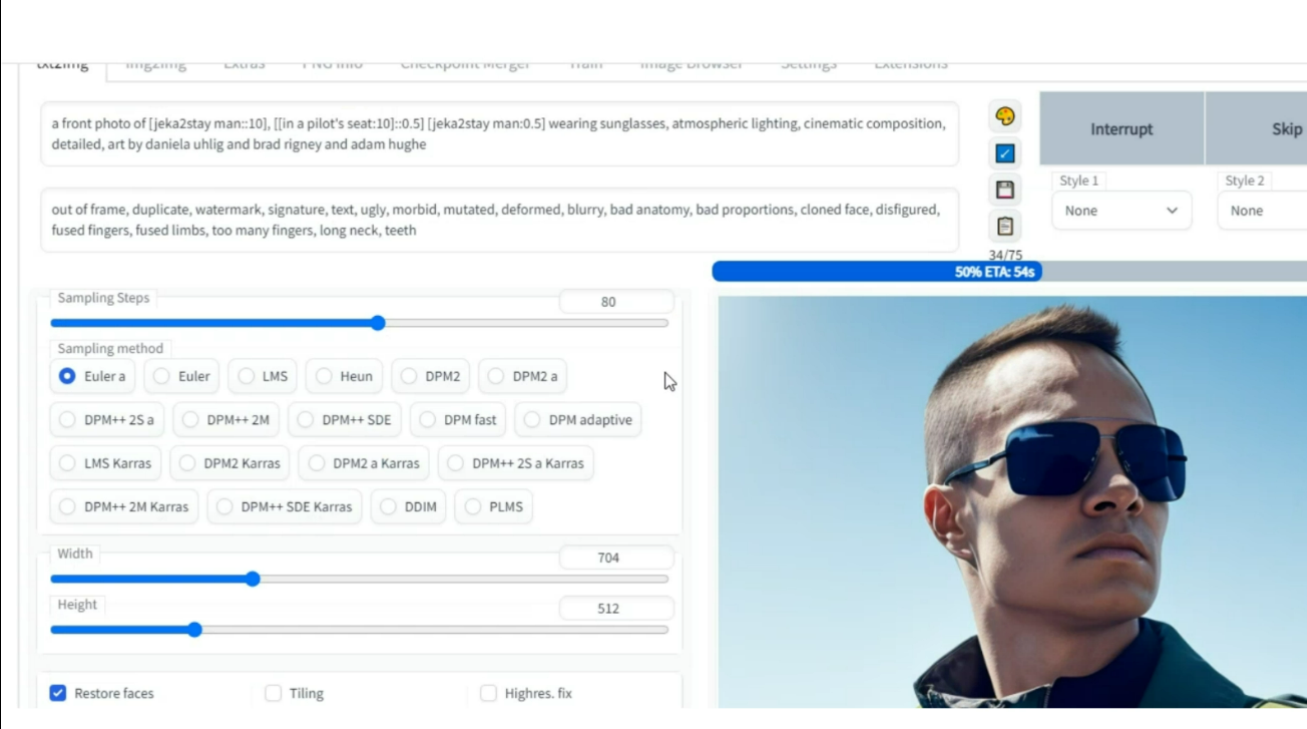
Task: Select the Heun sampling method
Action: [344, 376]
